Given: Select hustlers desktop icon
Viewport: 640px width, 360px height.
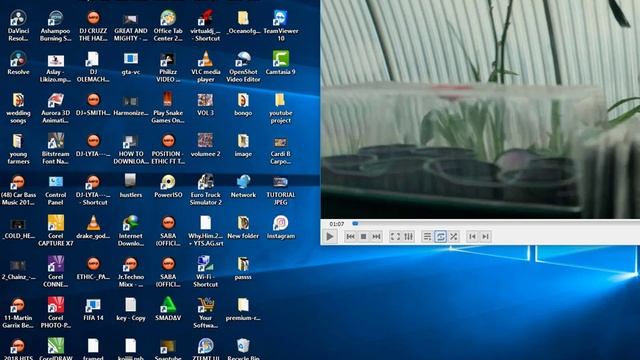Looking at the screenshot, I should (x=131, y=187).
